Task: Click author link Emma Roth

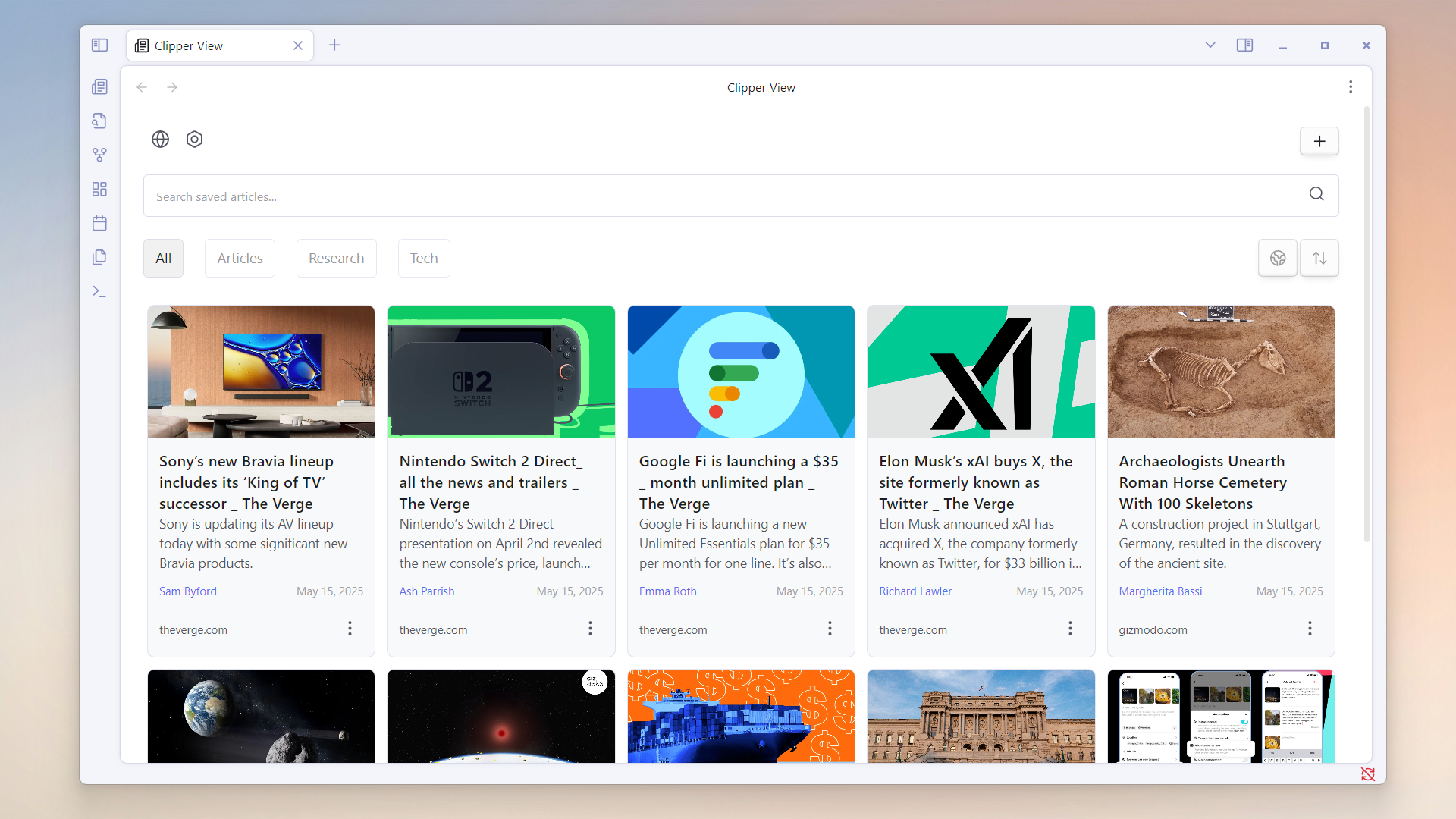Action: click(x=667, y=591)
